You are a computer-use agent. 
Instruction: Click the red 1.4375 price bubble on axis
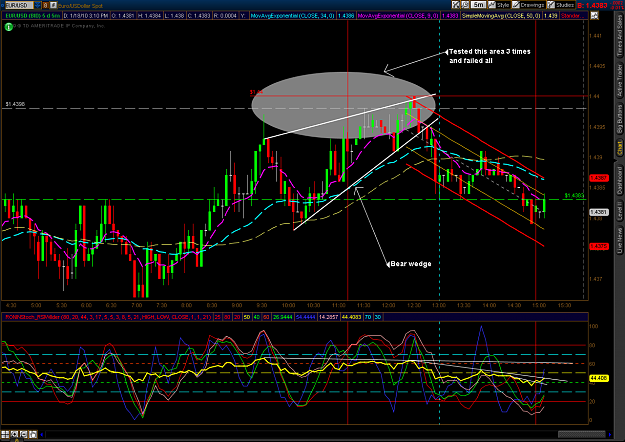[x=599, y=246]
